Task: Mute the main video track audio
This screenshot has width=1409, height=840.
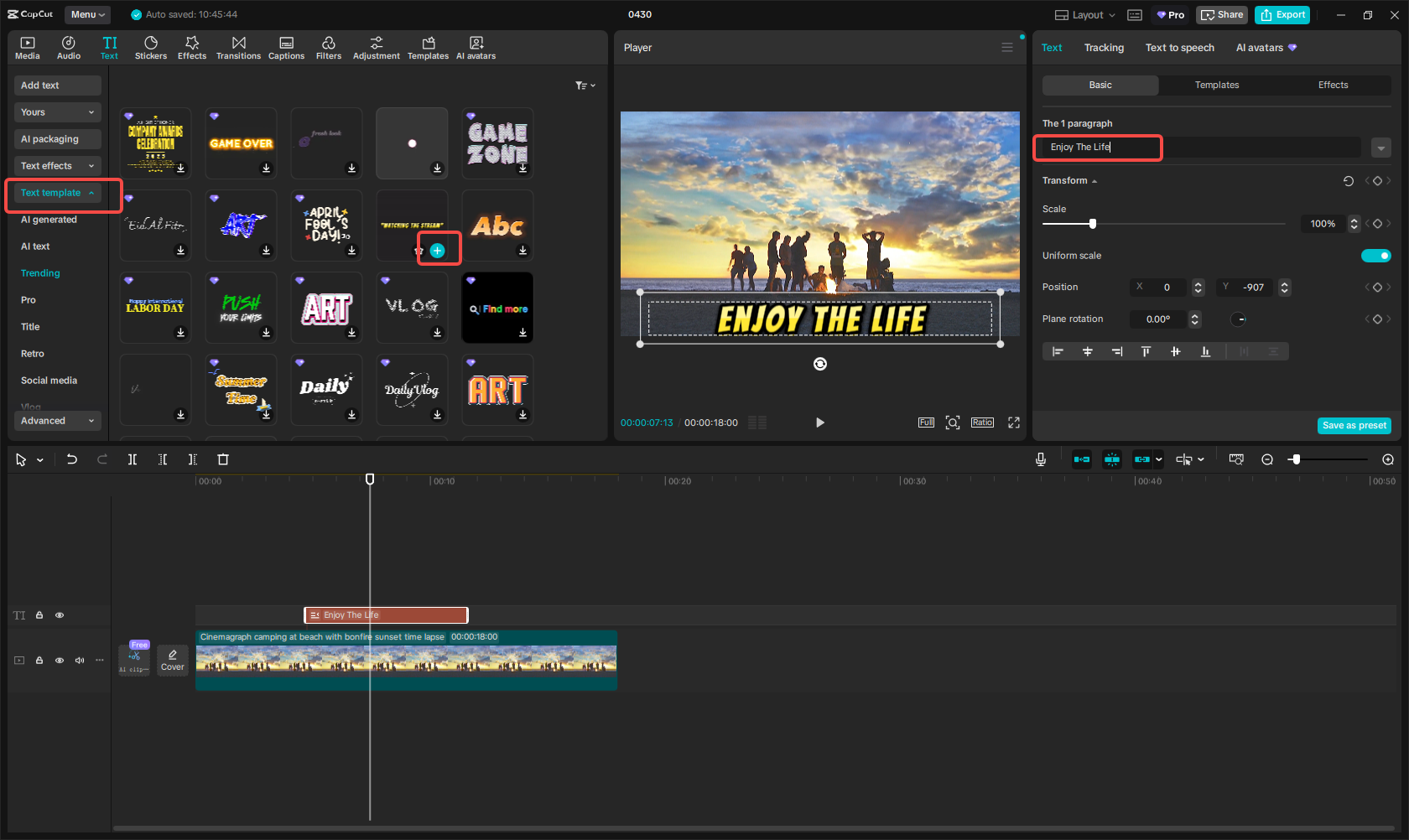Action: point(80,661)
